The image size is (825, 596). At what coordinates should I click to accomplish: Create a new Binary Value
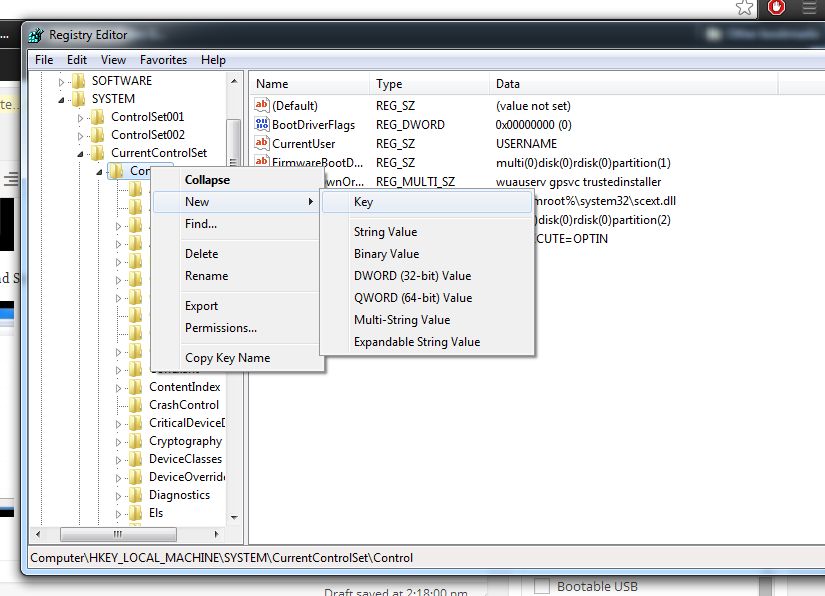tap(427, 254)
